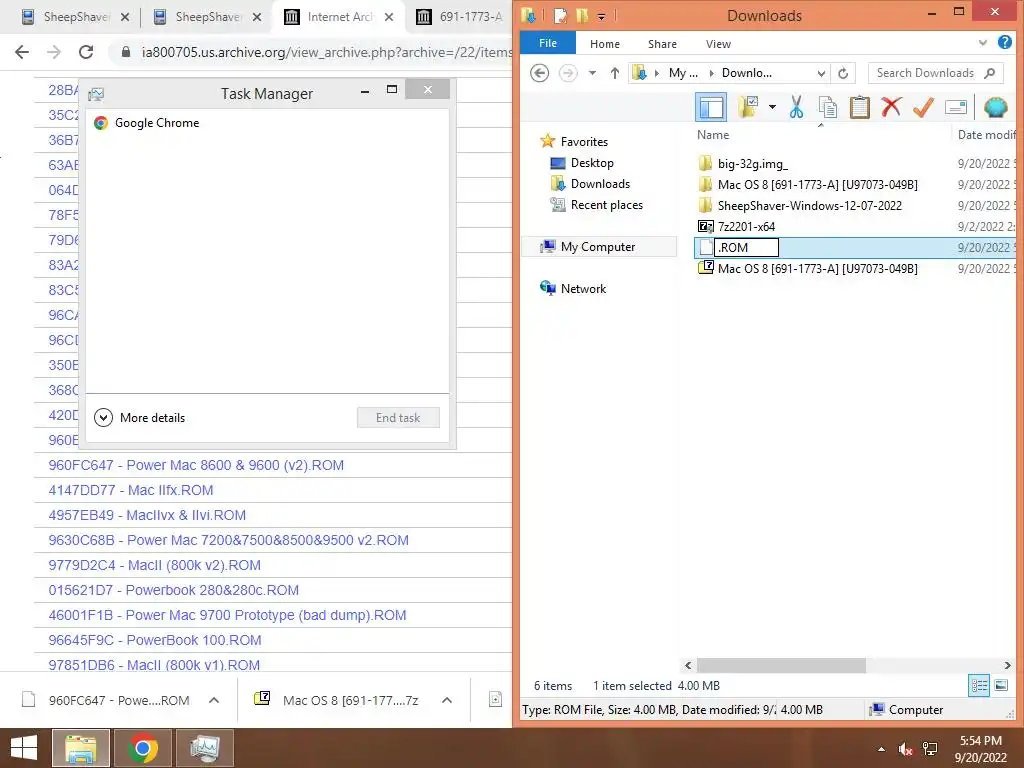Viewport: 1024px width, 768px height.
Task: Go up one folder level
Action: pyautogui.click(x=615, y=73)
